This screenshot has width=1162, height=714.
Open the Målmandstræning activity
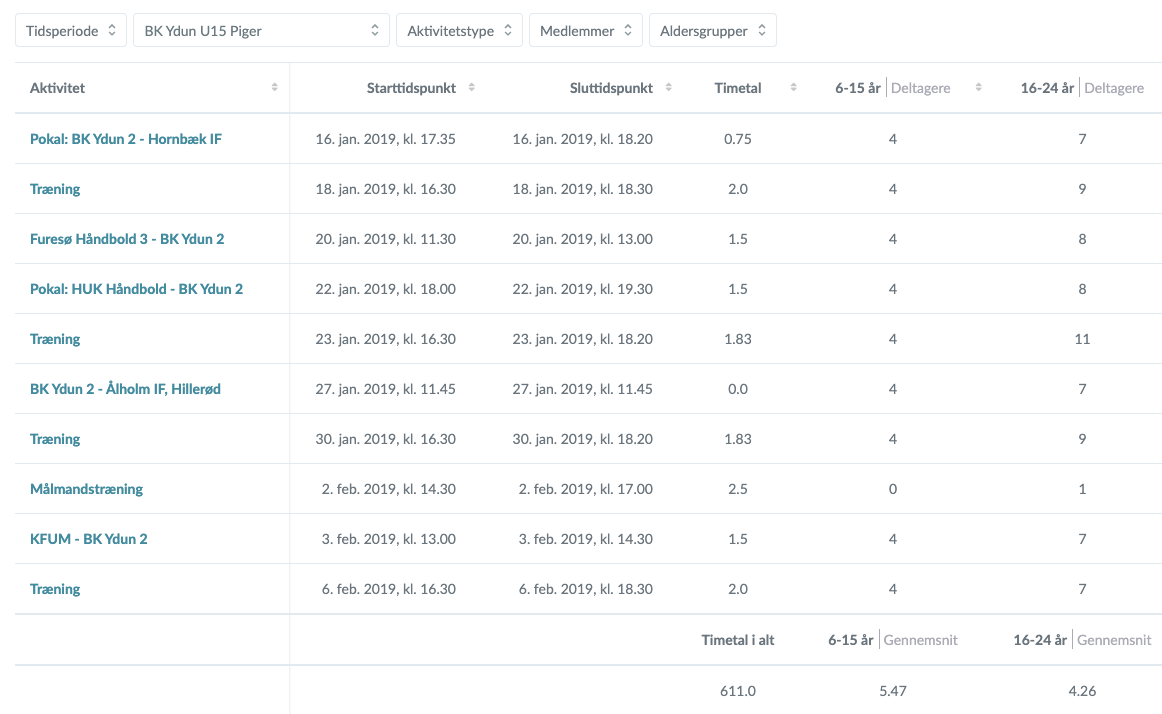point(86,489)
